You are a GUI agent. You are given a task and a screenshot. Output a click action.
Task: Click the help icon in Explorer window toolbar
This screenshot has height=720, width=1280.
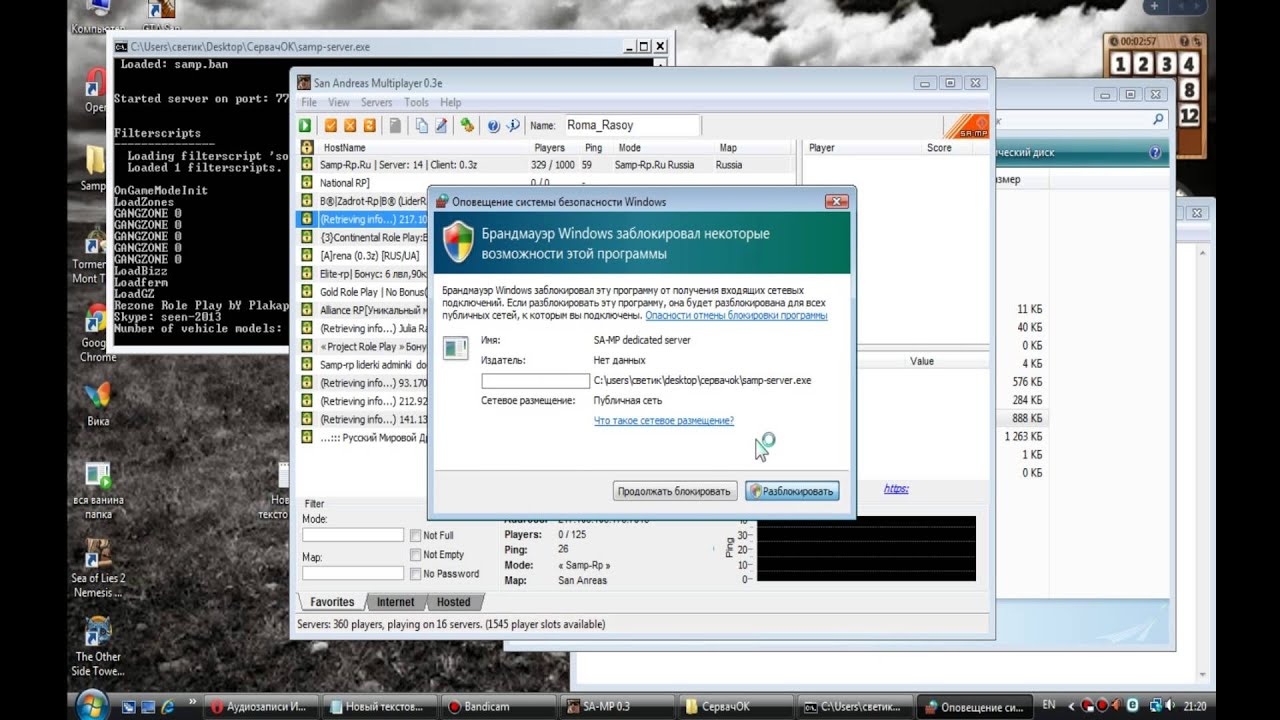[1155, 153]
